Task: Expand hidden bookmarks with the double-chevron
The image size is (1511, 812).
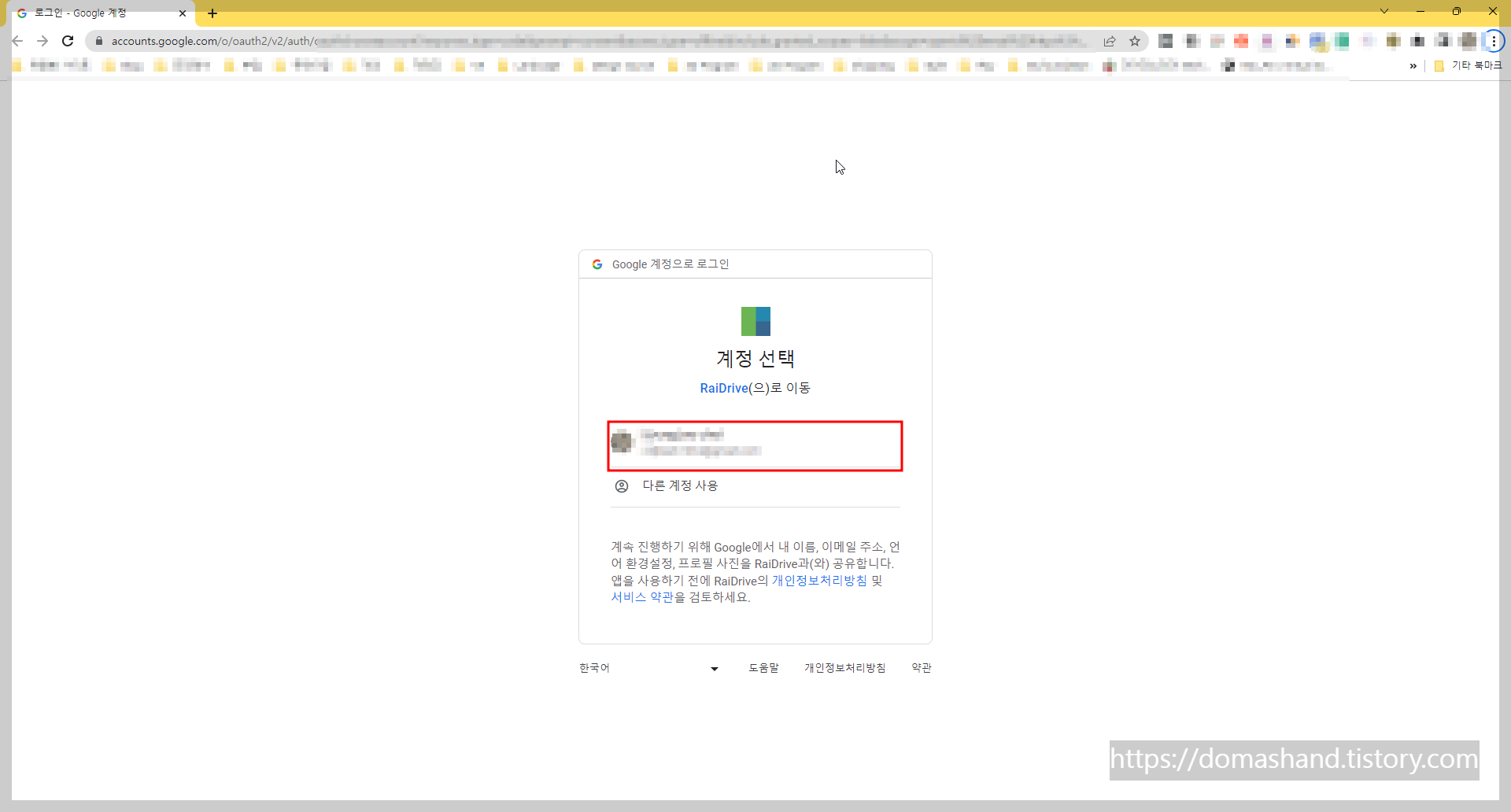Action: [x=1414, y=66]
